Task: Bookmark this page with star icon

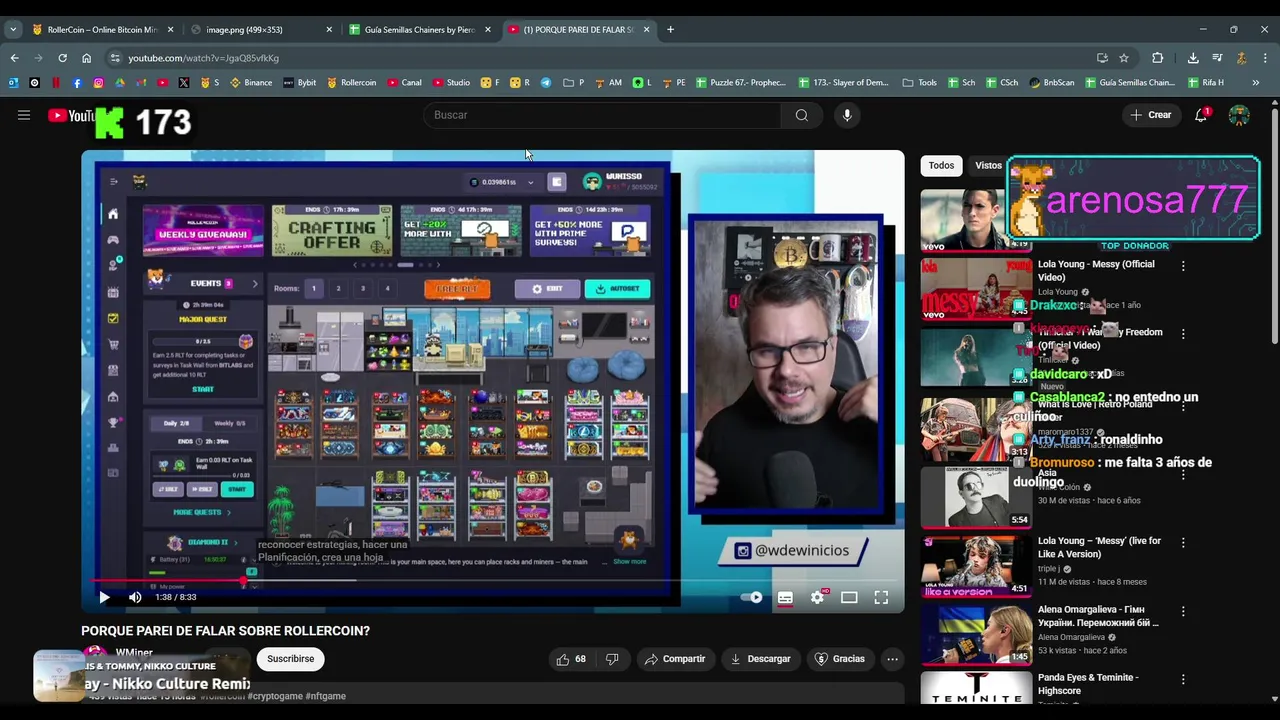Action: (x=1124, y=58)
